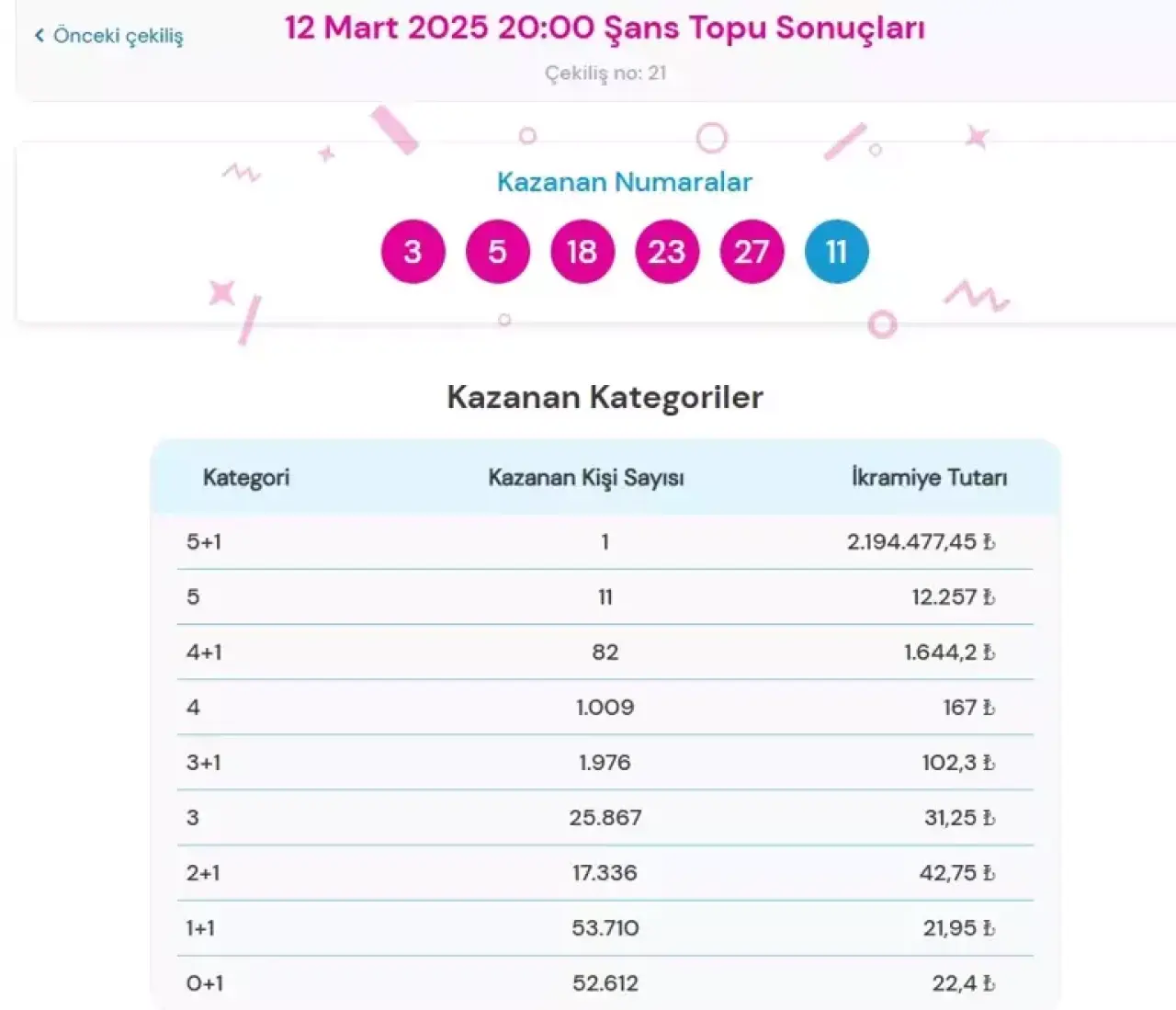Click the 25.867 winners count cell

point(605,818)
